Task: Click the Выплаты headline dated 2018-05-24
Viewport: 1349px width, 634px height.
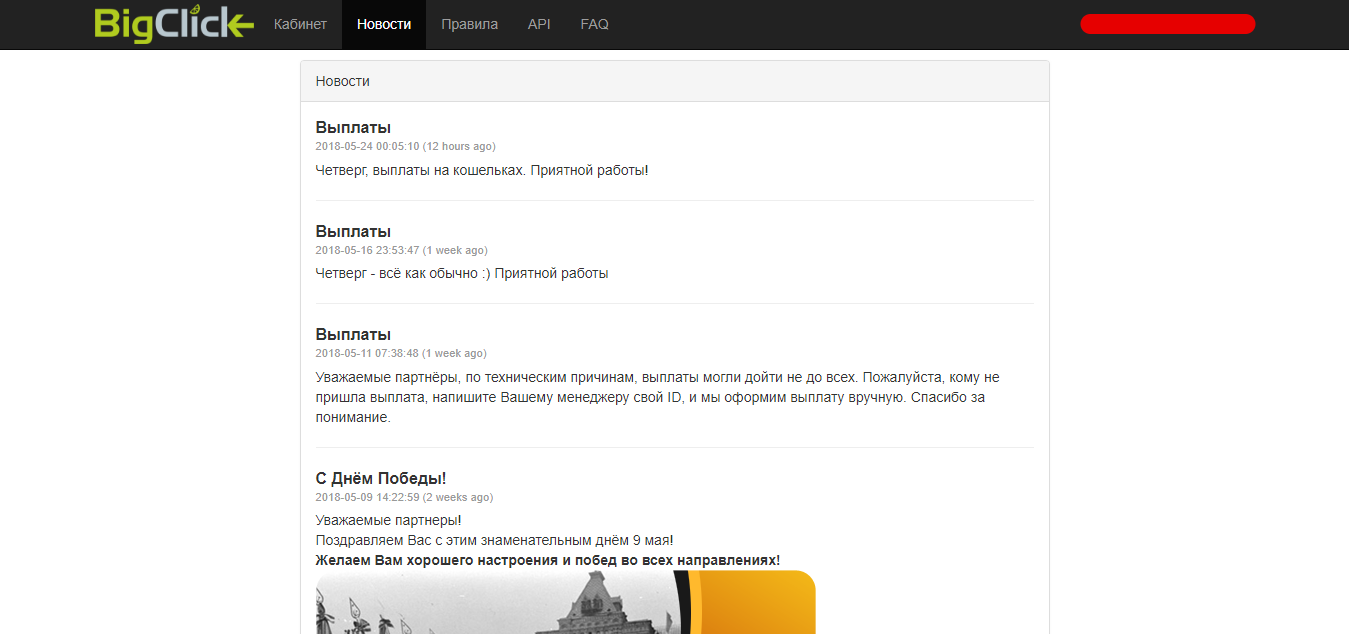Action: pyautogui.click(x=353, y=128)
